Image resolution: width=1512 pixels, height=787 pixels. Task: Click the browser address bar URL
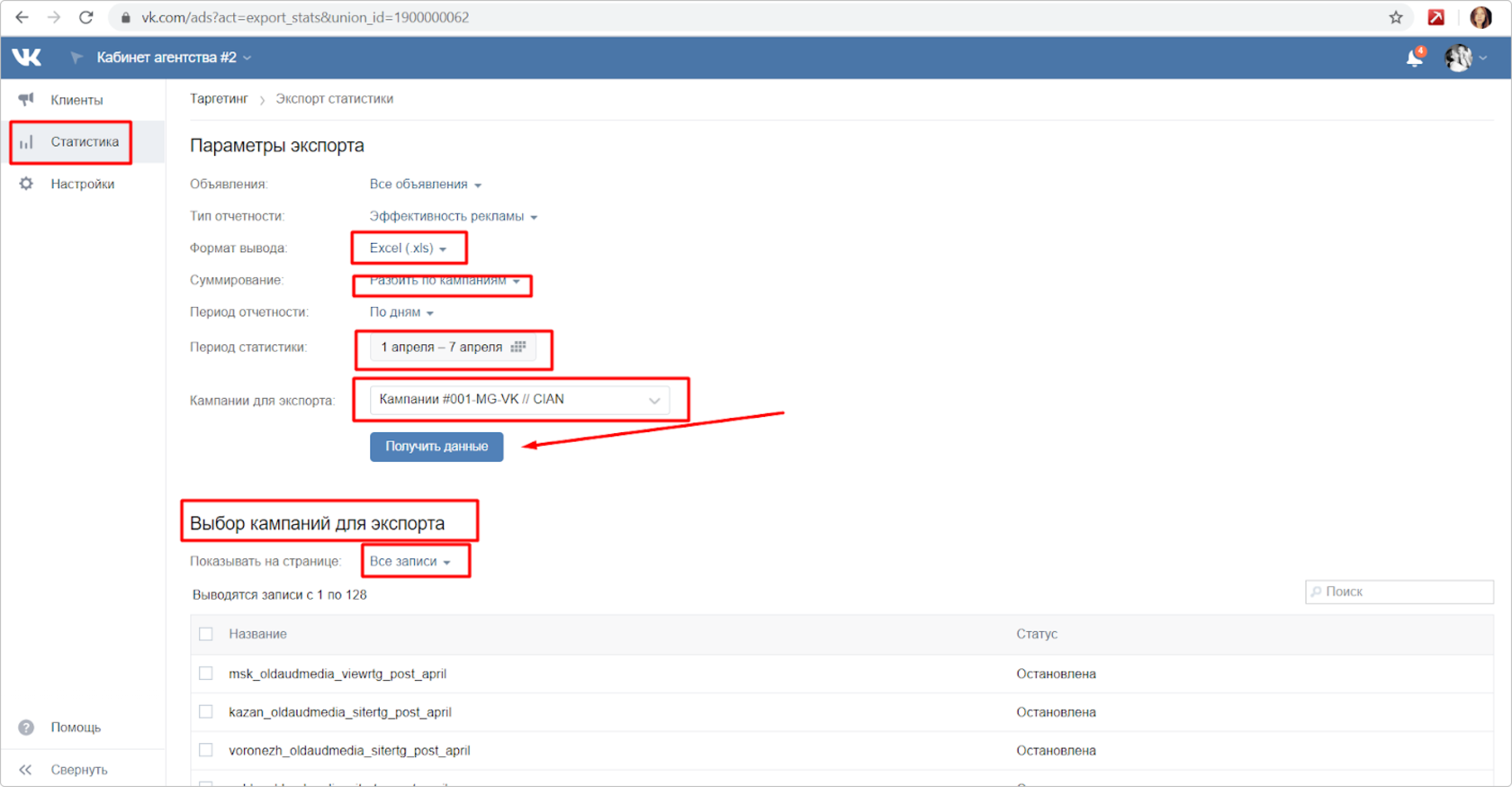click(305, 17)
